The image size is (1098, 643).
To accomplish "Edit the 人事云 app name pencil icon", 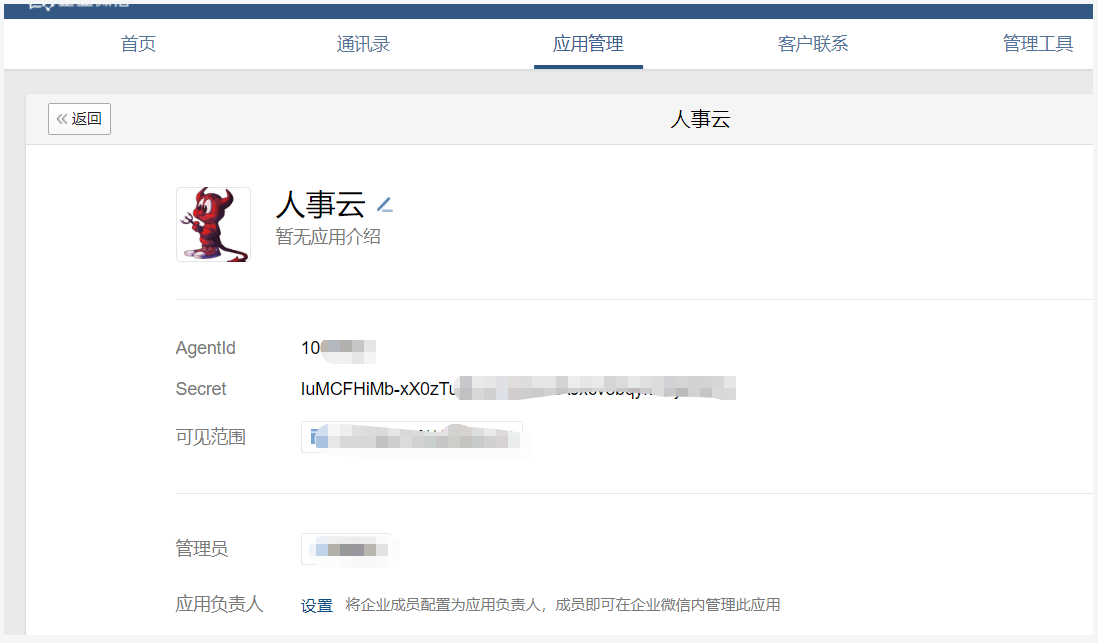I will tap(385, 205).
